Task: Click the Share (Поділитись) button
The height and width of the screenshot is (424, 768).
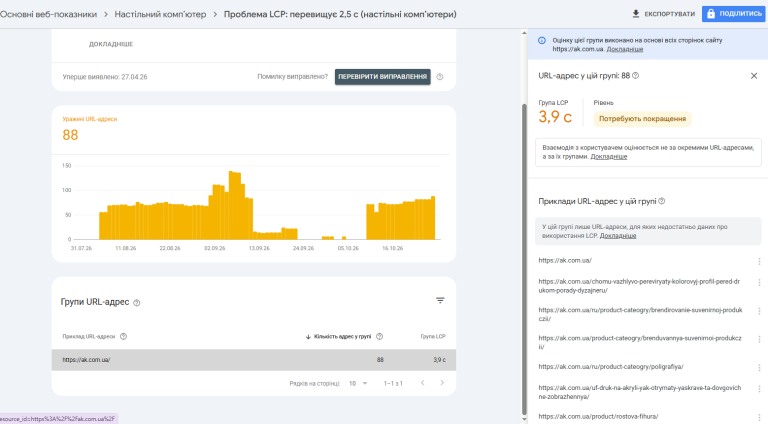Action: coord(733,14)
